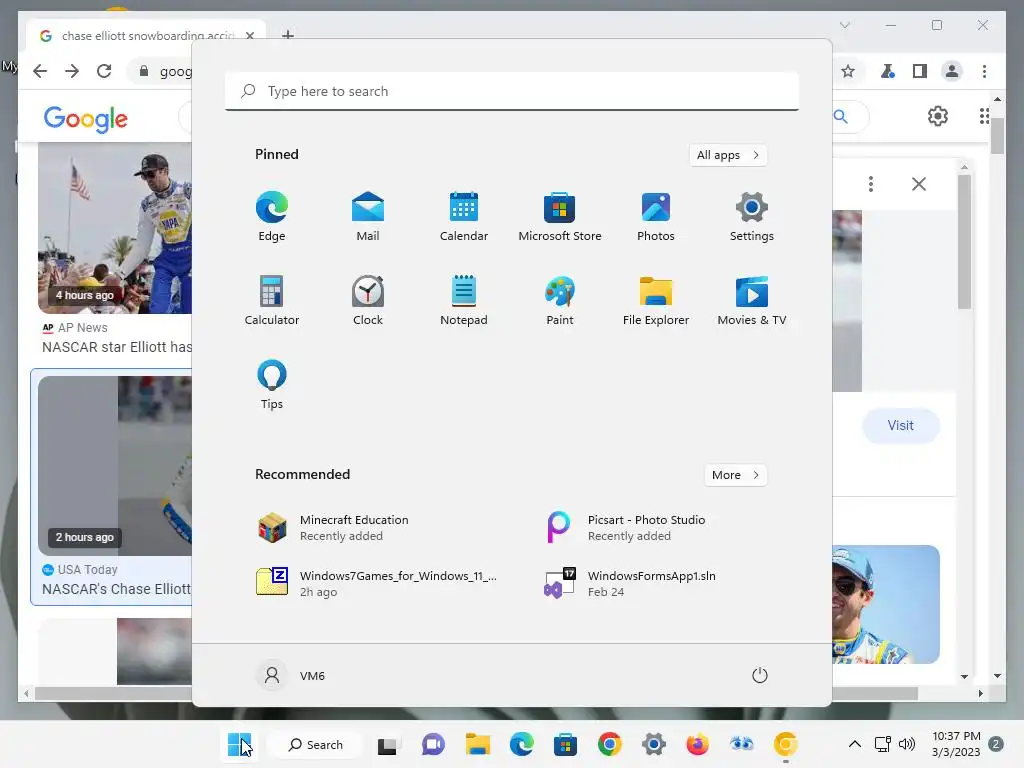Open Microsoft Store from pinned apps

(560, 217)
